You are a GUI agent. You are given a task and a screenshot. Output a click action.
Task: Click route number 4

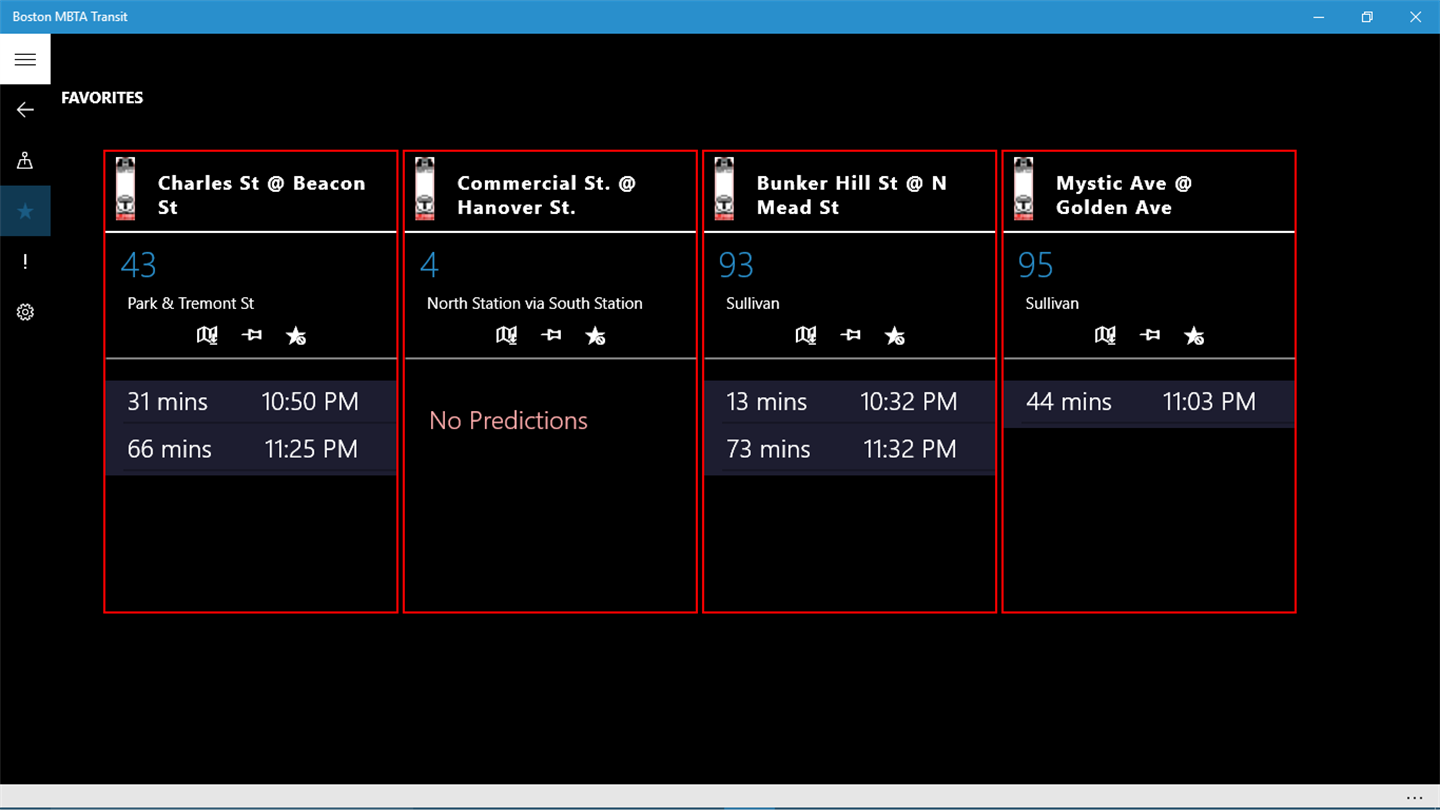429,265
